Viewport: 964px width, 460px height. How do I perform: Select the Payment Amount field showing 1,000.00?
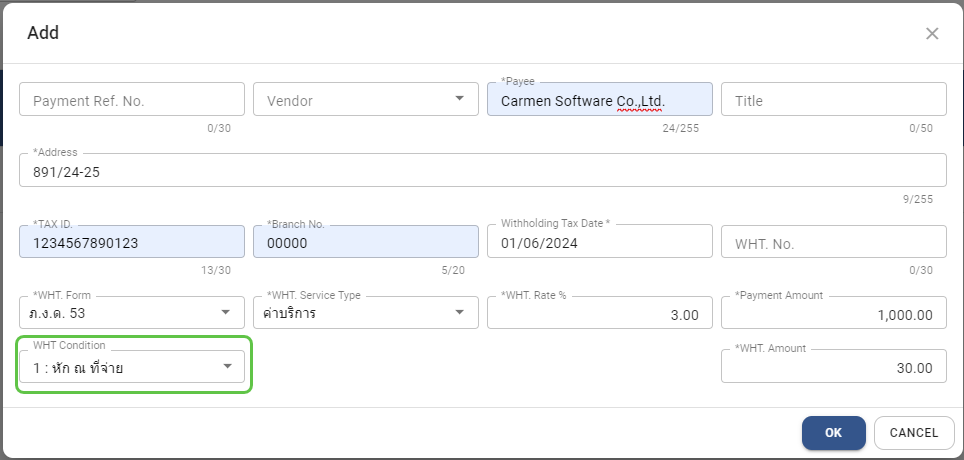pyautogui.click(x=833, y=314)
